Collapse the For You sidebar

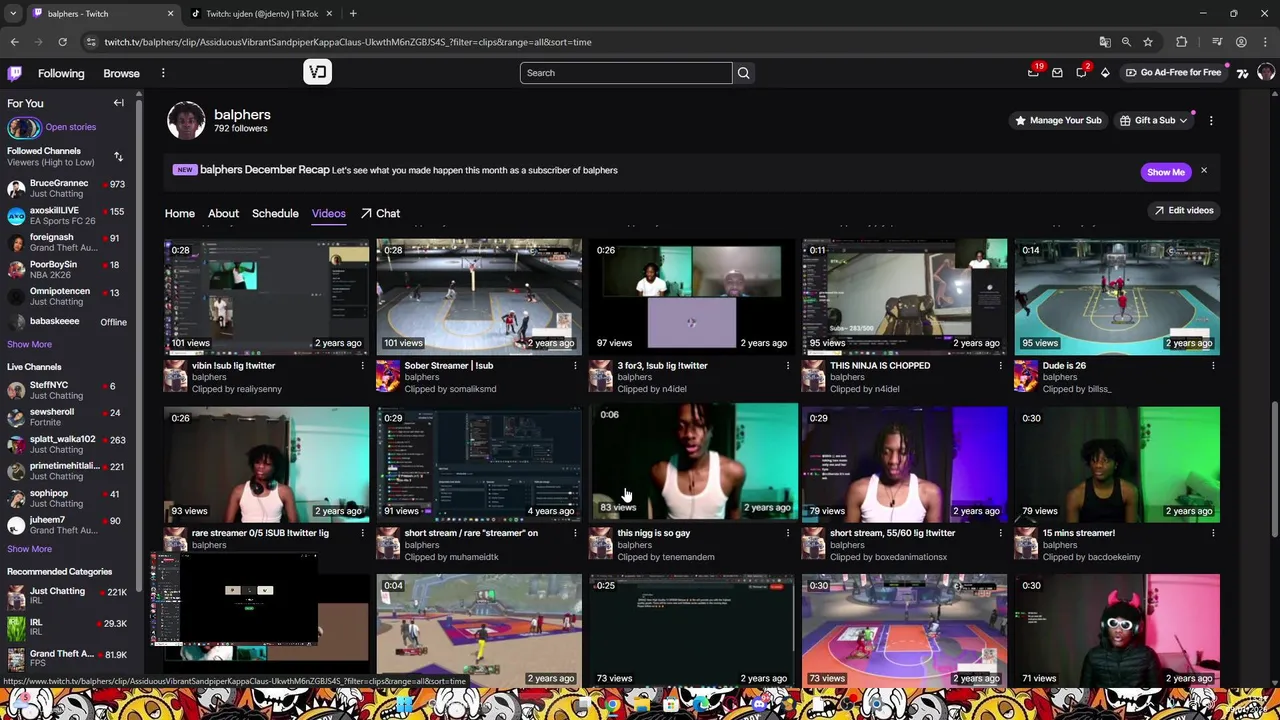(x=118, y=103)
